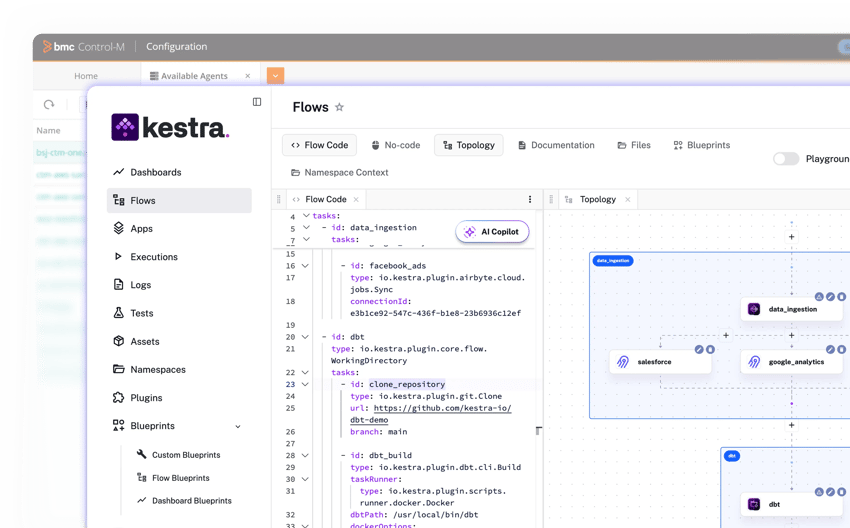Toggle the Topology view button

pyautogui.click(x=468, y=145)
